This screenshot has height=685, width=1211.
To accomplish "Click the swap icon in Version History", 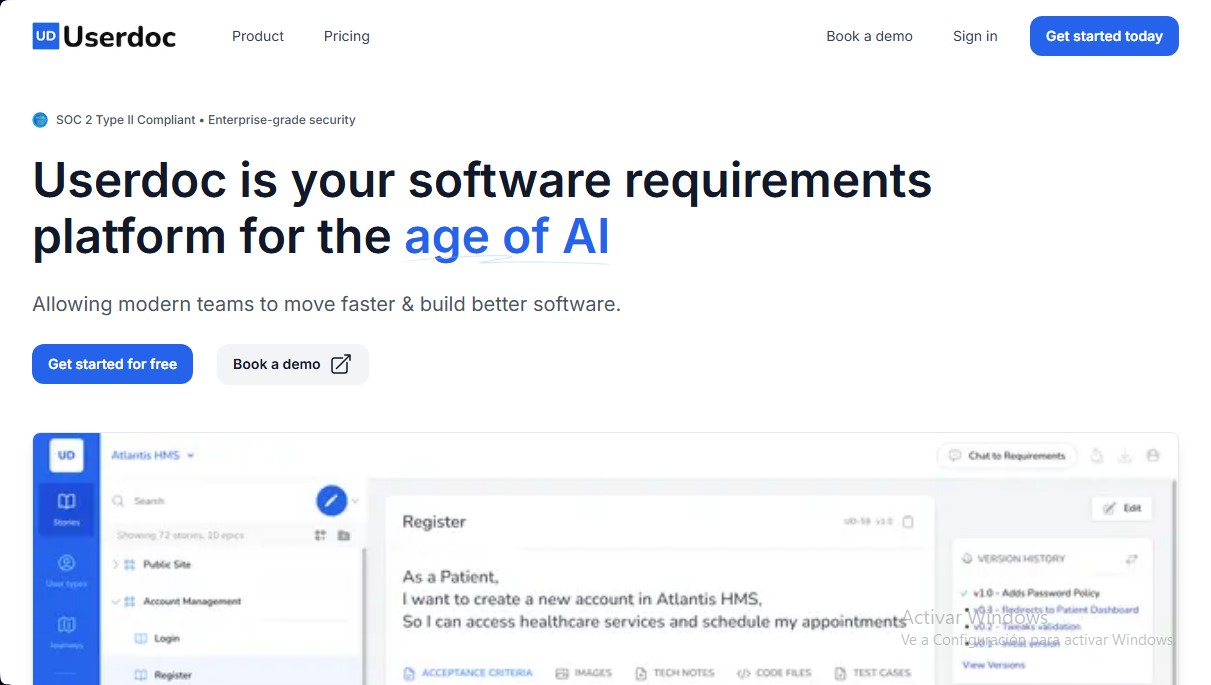I will click(x=1131, y=559).
